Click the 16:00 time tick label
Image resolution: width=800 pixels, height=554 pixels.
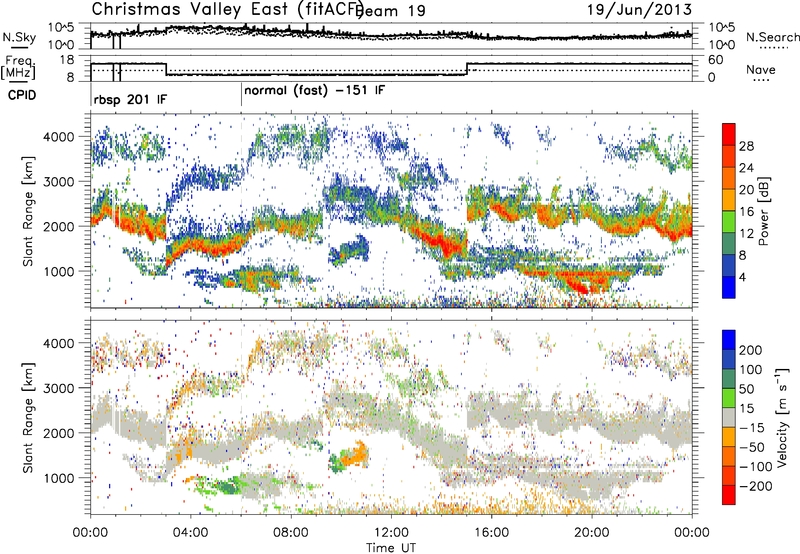coord(491,533)
